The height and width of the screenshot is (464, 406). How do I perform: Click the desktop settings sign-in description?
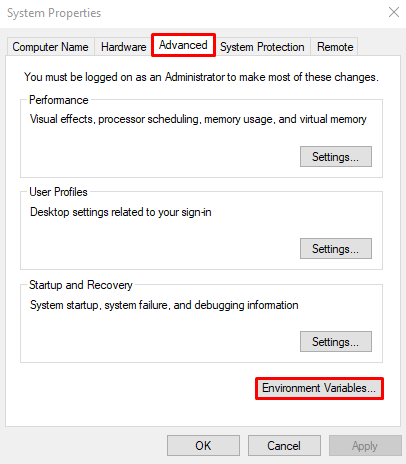point(121,212)
